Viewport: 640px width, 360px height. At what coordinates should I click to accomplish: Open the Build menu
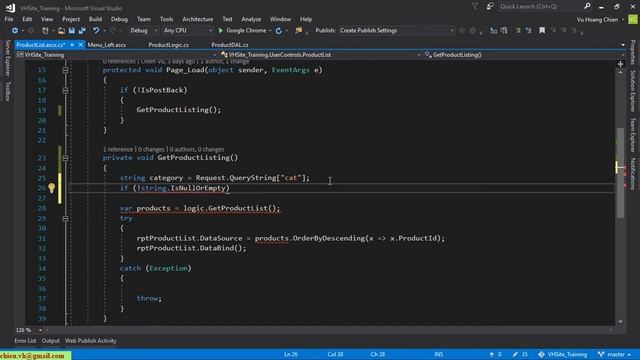pyautogui.click(x=95, y=19)
